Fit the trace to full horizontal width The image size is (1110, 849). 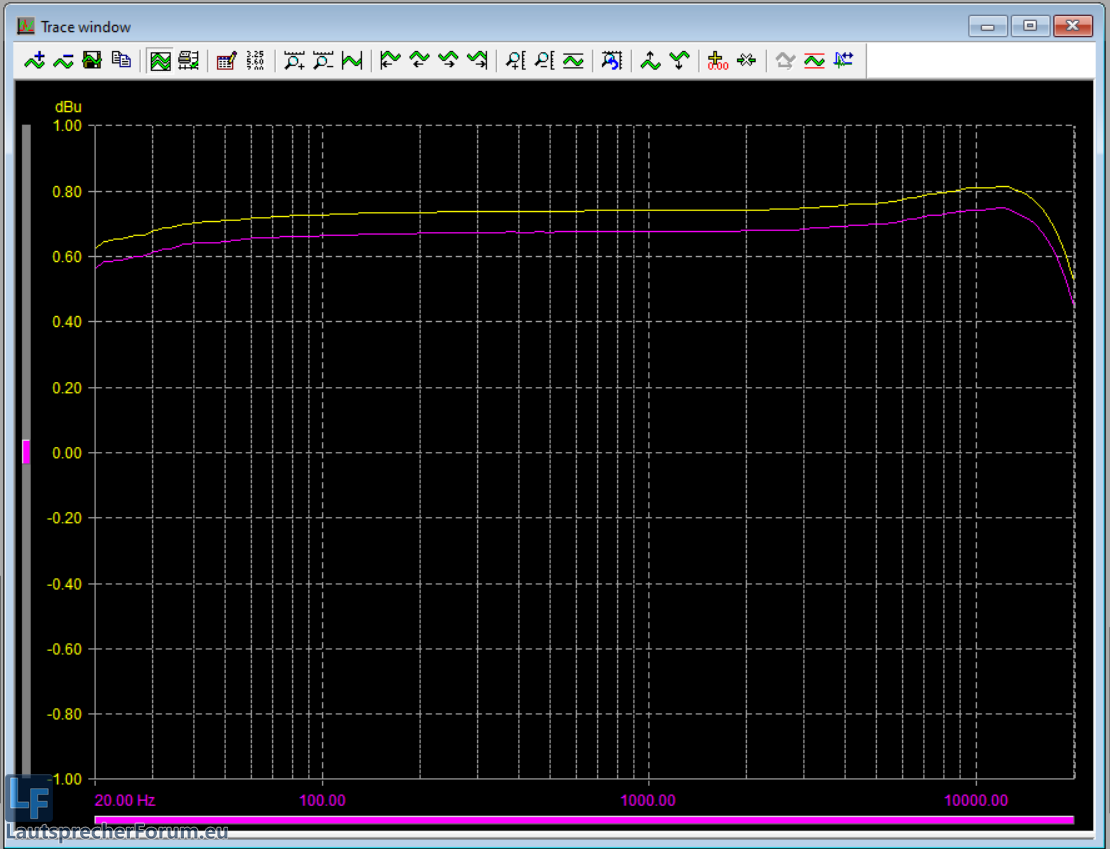[x=351, y=61]
